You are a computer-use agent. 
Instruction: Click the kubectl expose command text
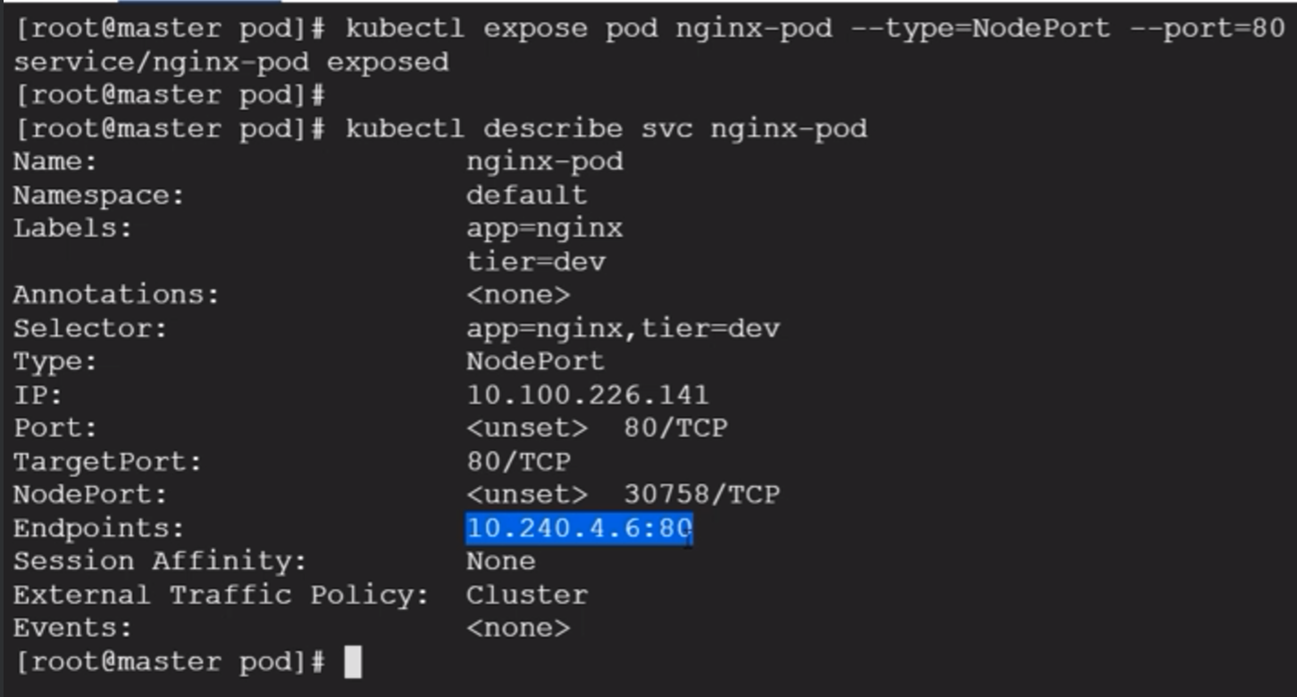coord(814,28)
